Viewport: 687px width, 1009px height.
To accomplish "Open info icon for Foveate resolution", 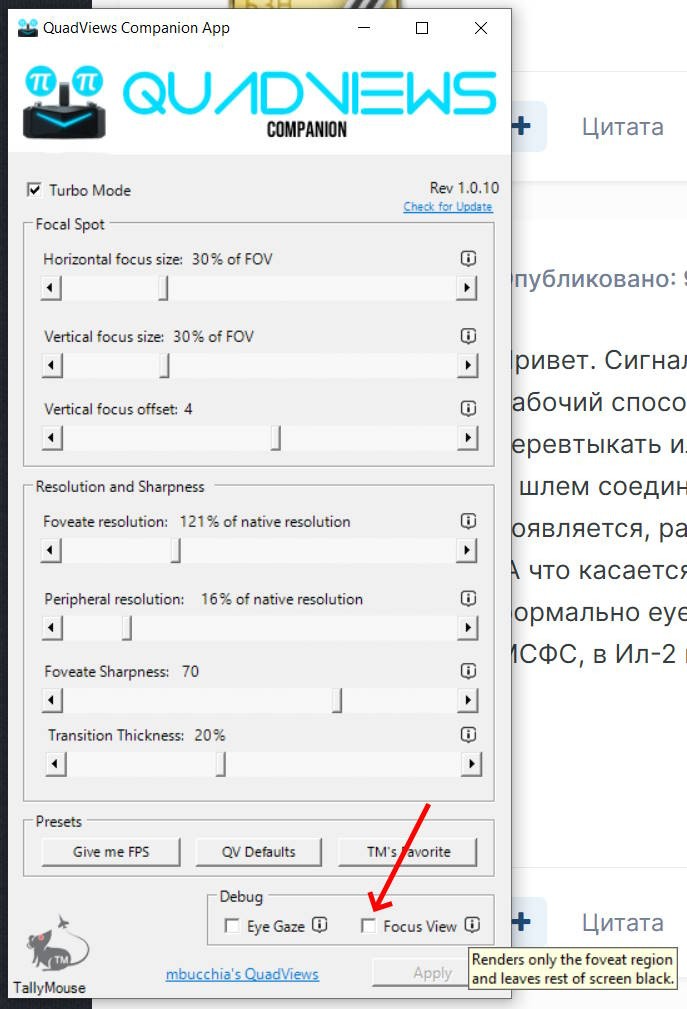I will pyautogui.click(x=468, y=521).
